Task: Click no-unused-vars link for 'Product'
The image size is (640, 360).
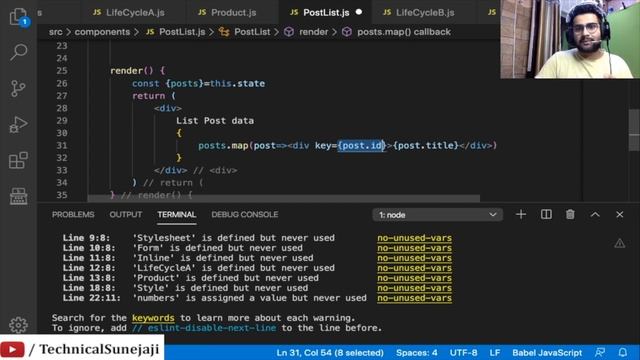Action: point(414,278)
